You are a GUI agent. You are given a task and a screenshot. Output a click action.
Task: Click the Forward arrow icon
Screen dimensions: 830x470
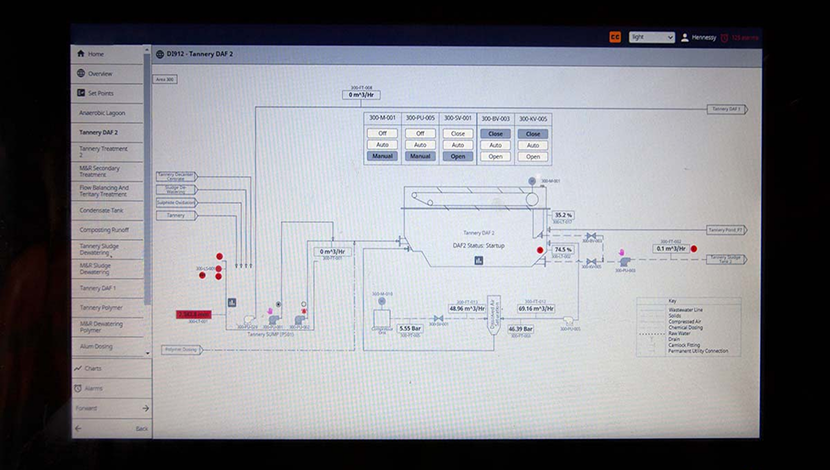(146, 408)
